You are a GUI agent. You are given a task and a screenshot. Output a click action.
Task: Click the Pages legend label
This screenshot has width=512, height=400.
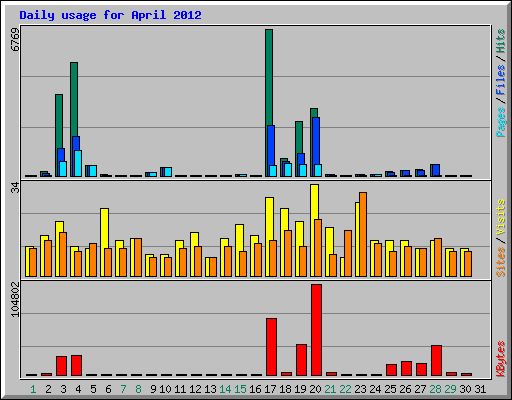[501, 122]
